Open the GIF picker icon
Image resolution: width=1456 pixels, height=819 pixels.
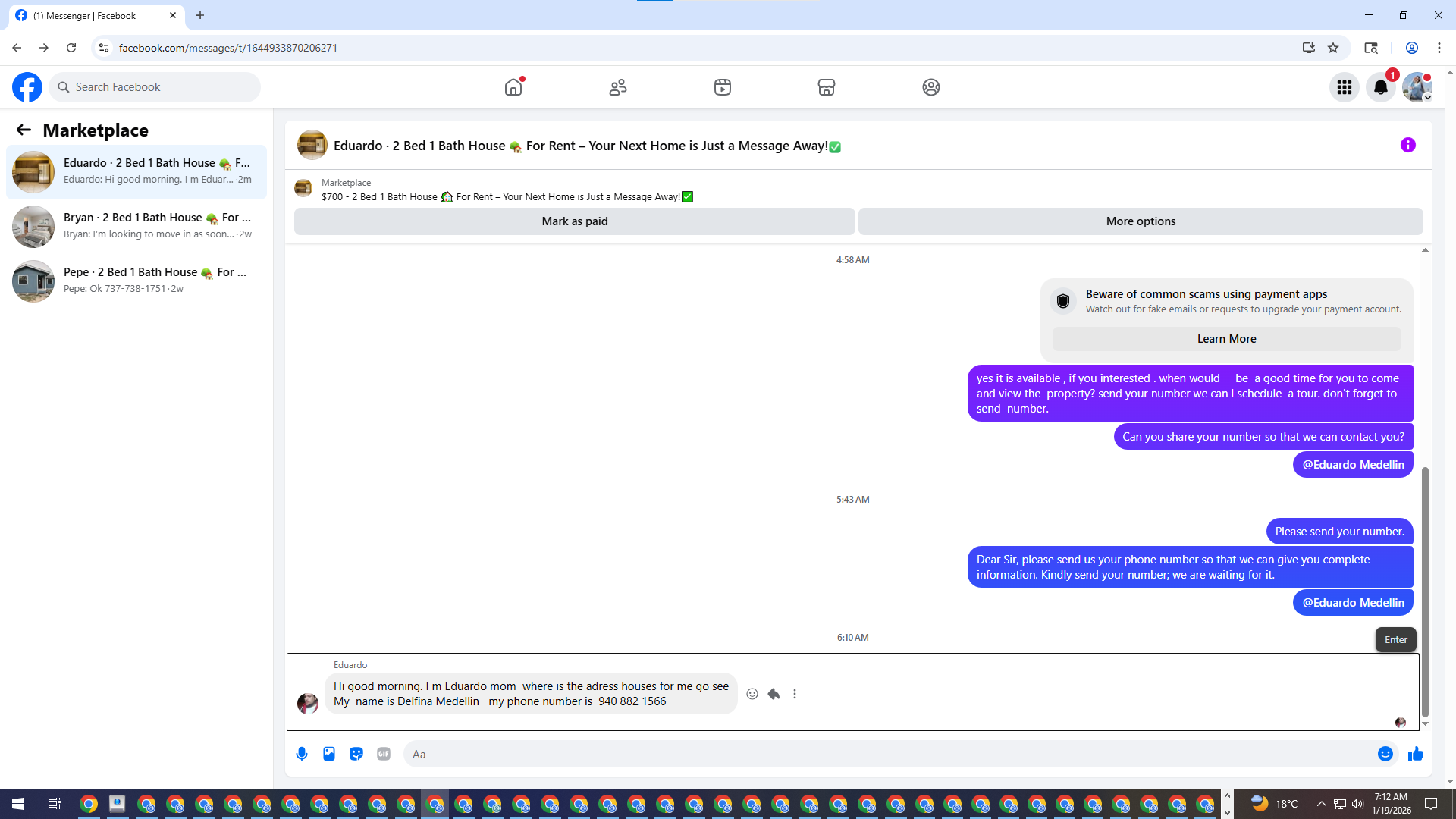384,754
